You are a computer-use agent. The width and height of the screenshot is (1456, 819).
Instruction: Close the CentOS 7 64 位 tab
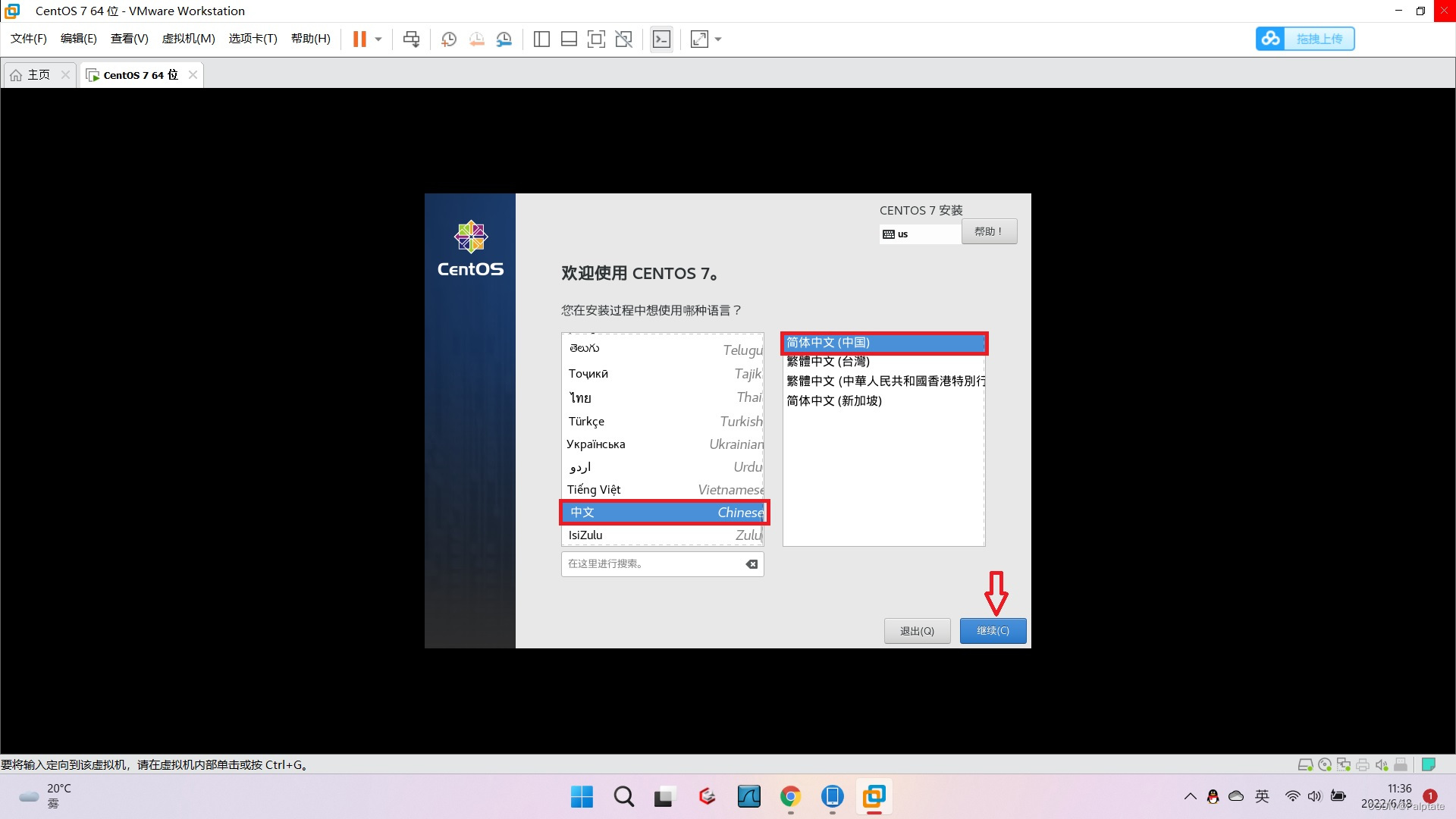click(193, 74)
